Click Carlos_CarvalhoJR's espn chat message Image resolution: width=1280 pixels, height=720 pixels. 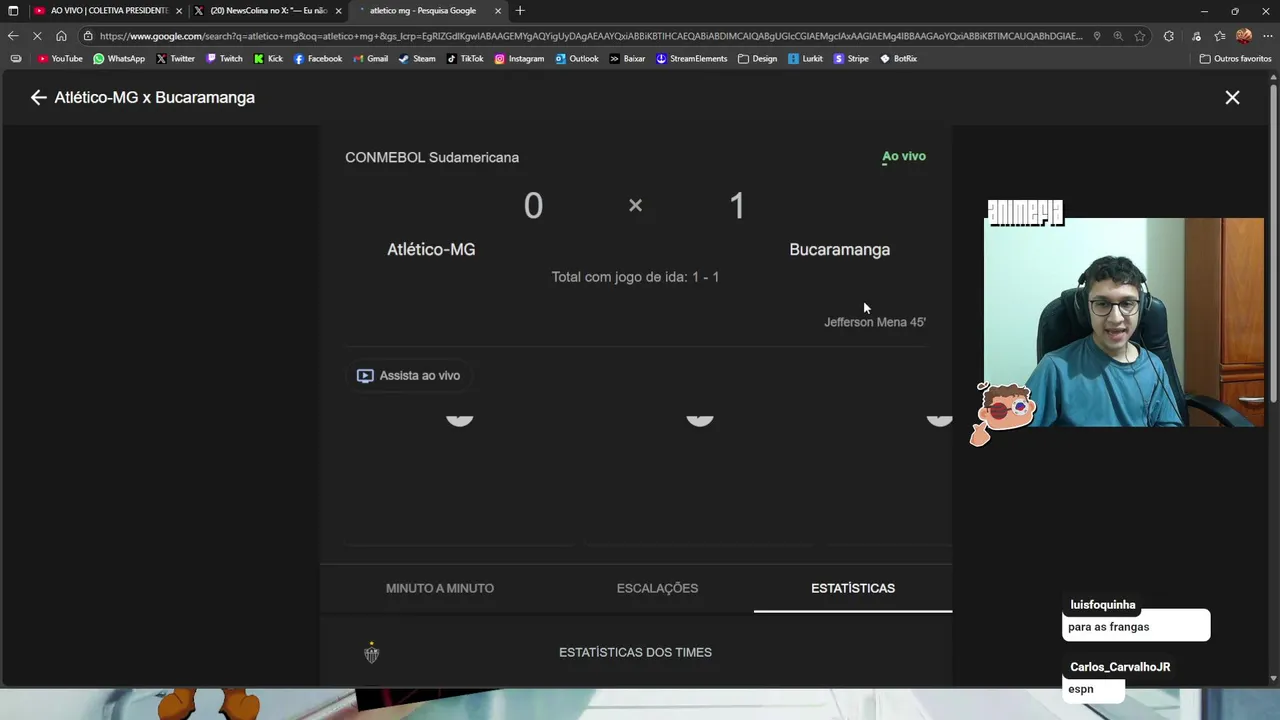[x=1093, y=689]
